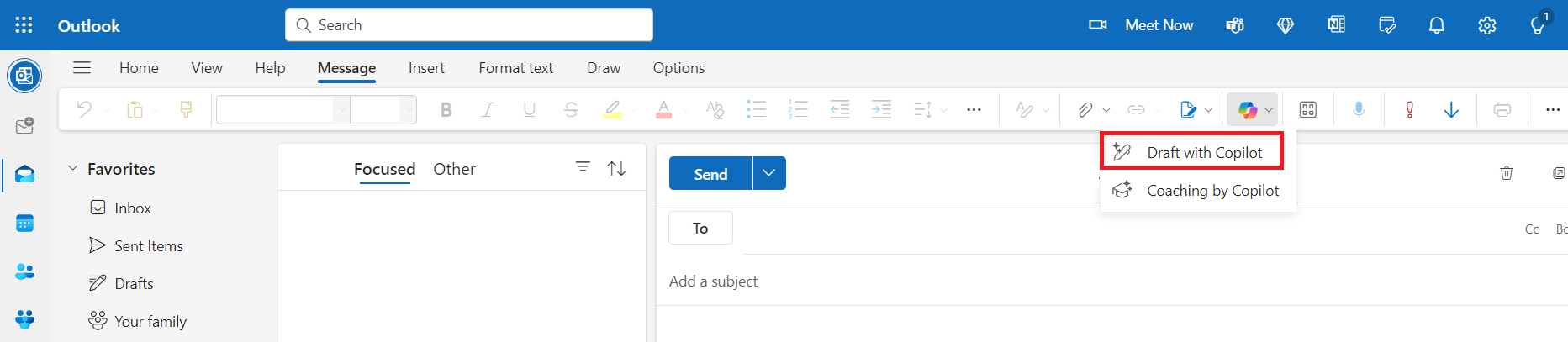Apply yellow text highlight color

click(613, 109)
